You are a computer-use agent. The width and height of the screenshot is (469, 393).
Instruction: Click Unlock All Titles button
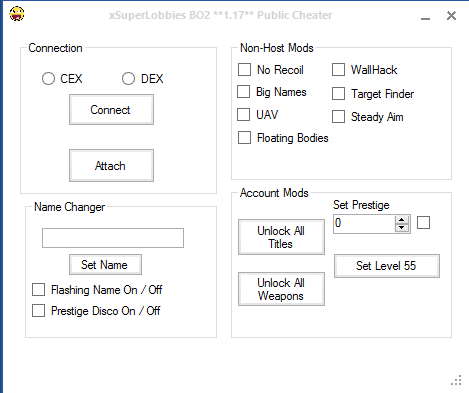click(281, 237)
